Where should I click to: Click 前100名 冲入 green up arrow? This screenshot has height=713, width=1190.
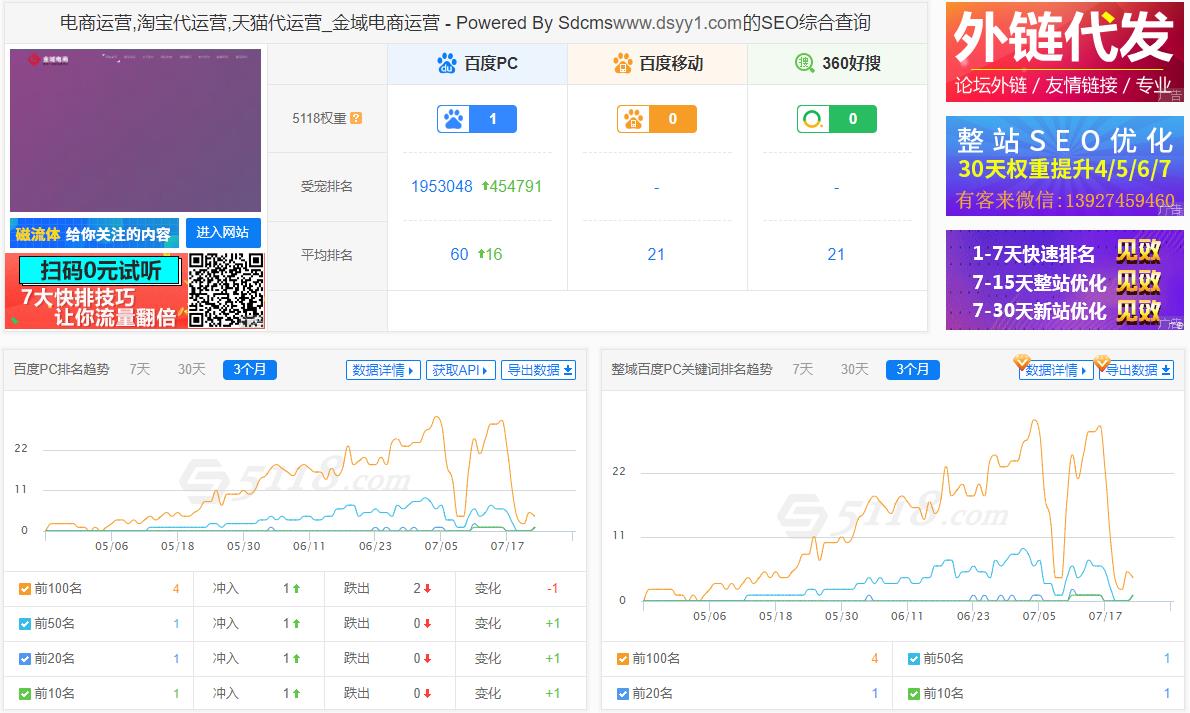[x=297, y=588]
